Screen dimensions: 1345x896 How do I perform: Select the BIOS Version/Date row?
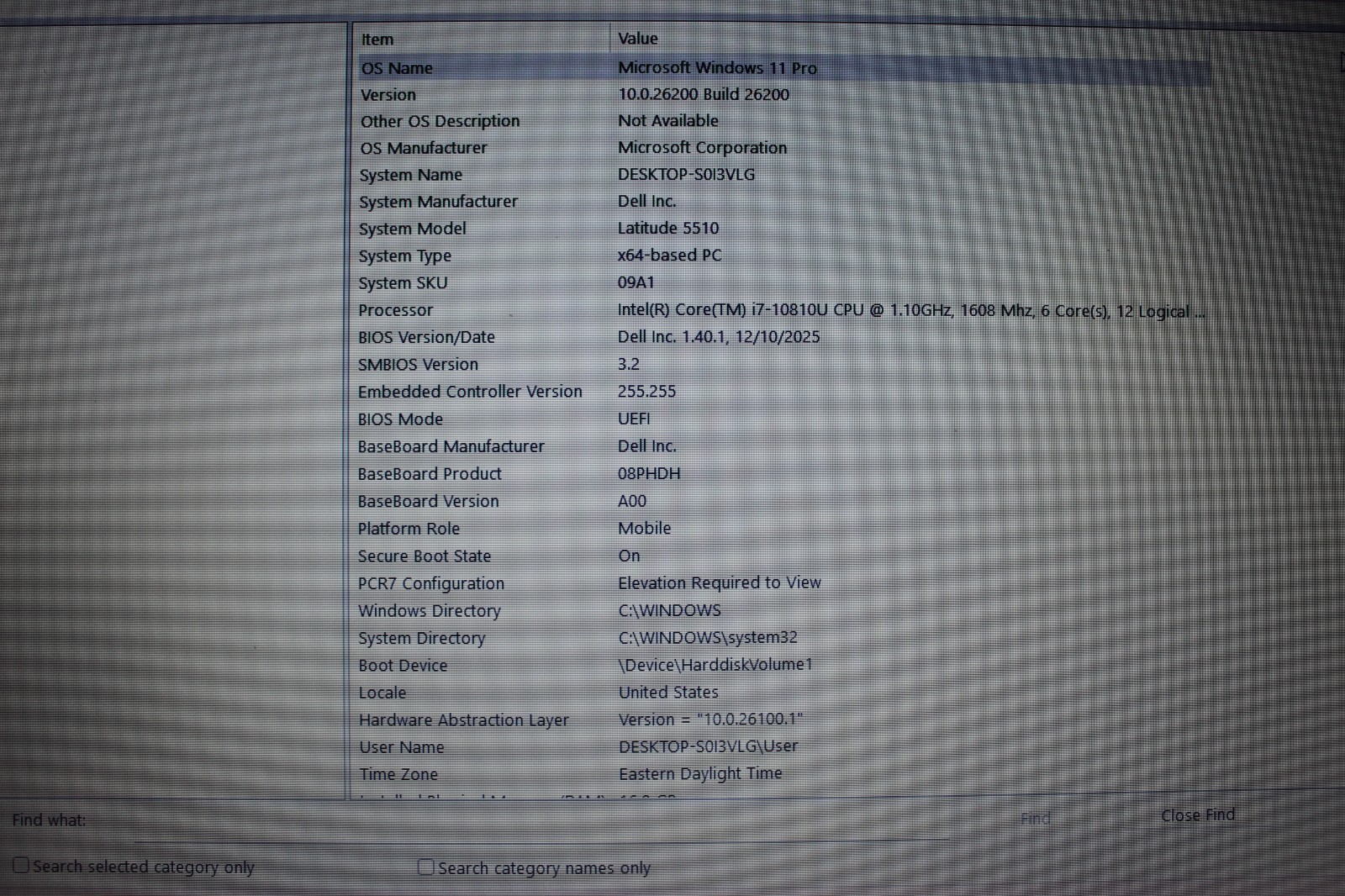[783, 337]
